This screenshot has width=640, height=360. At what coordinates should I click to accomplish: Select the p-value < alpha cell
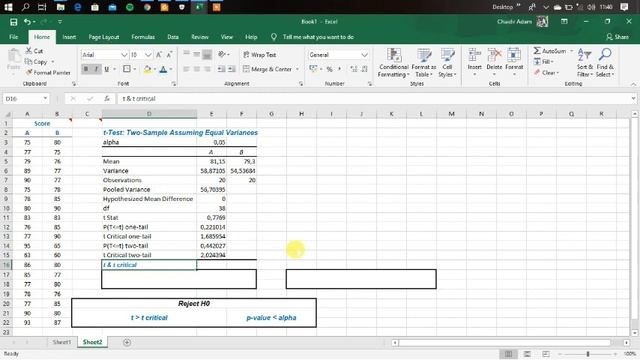[x=271, y=318]
